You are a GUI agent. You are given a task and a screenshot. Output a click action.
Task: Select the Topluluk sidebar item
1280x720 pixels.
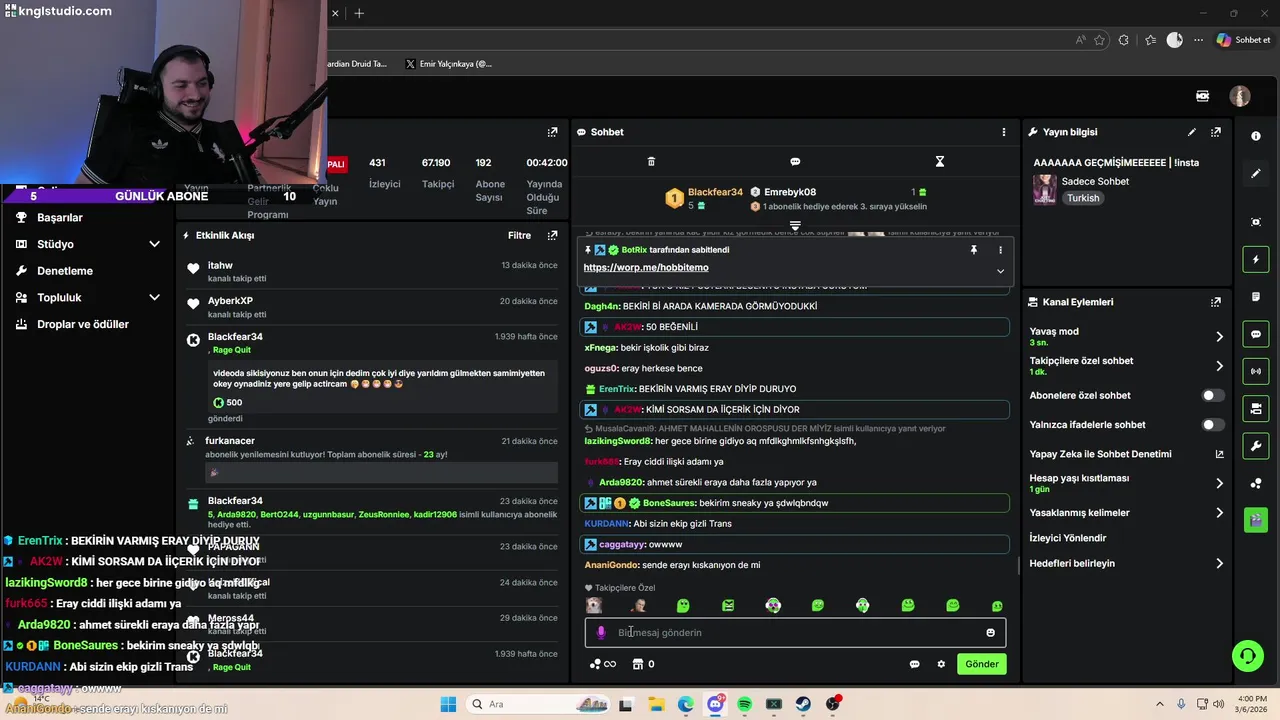(x=59, y=298)
